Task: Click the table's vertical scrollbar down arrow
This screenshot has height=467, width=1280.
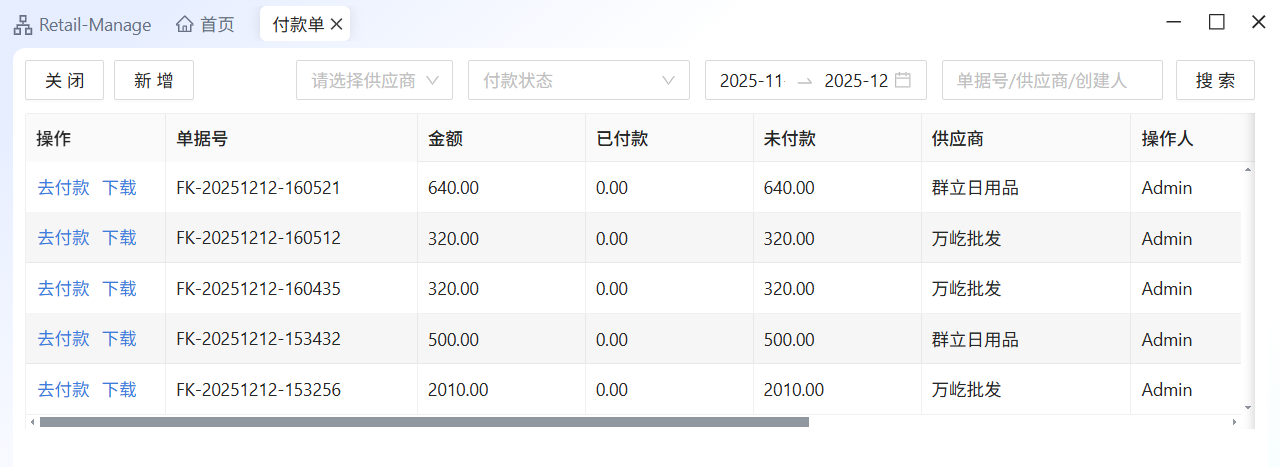Action: pos(1247,408)
